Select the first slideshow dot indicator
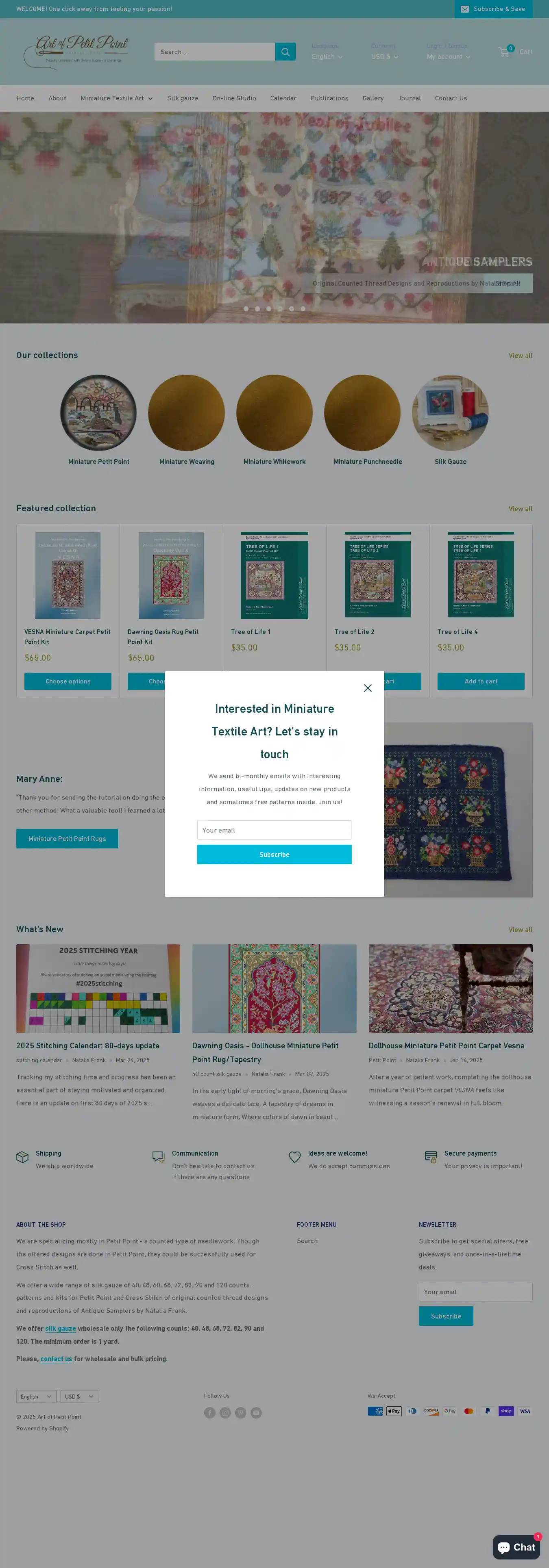Image resolution: width=549 pixels, height=1568 pixels. 246,309
